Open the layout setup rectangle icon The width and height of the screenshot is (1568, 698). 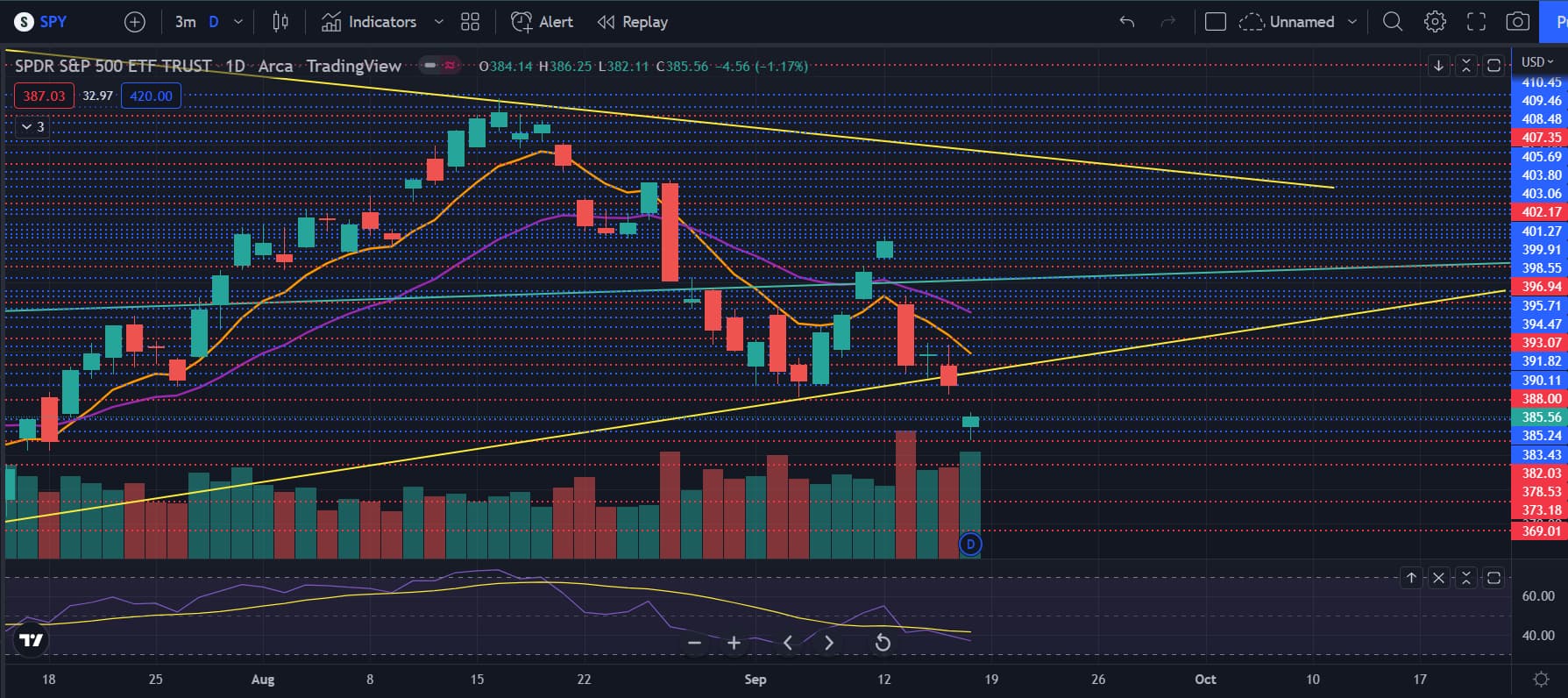click(x=1216, y=22)
